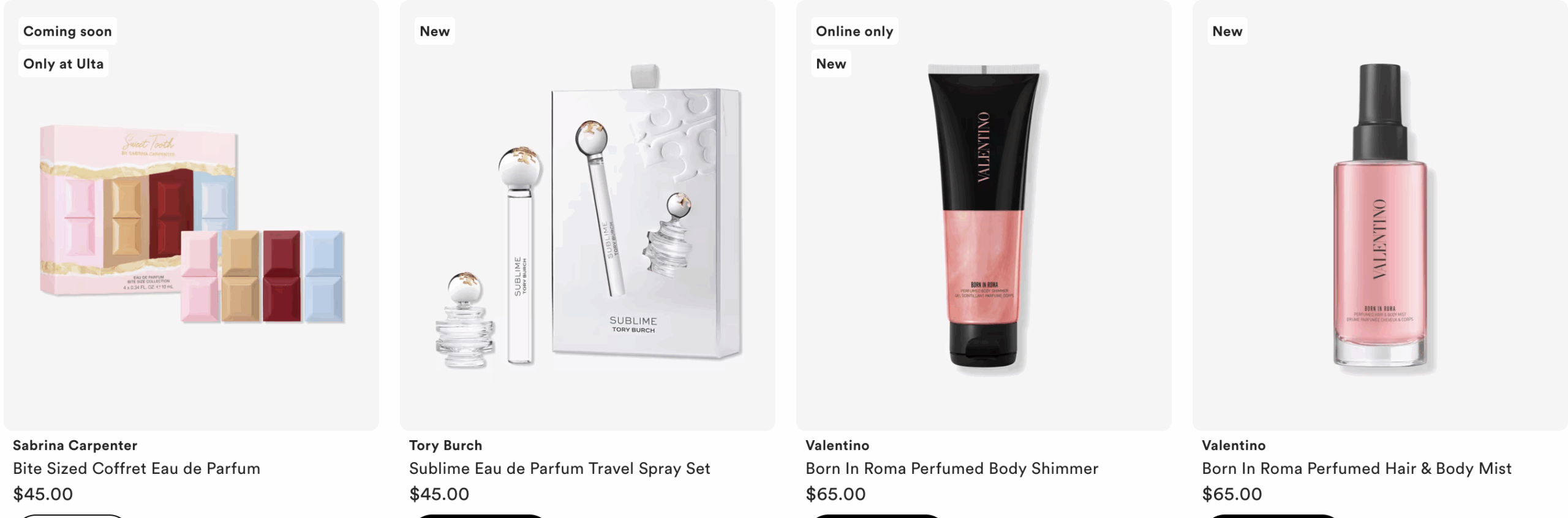Open Valentino Hair & Body Mist bottle image
Viewport: 1568px width, 518px height.
coord(1380,216)
